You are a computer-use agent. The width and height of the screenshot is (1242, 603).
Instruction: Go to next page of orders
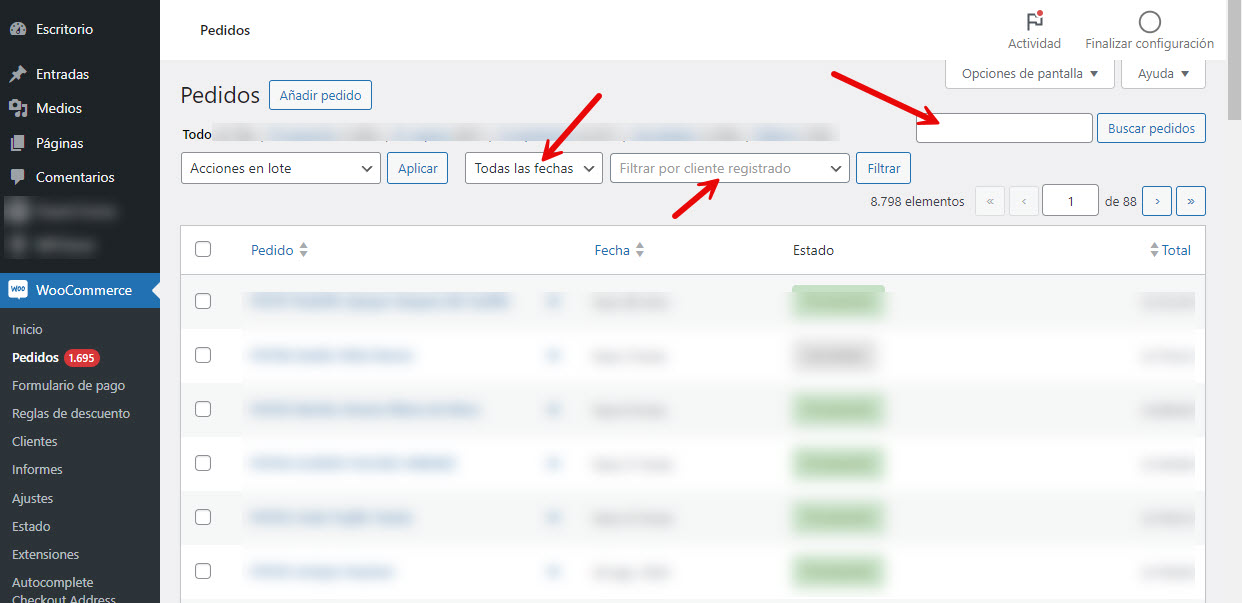1156,201
